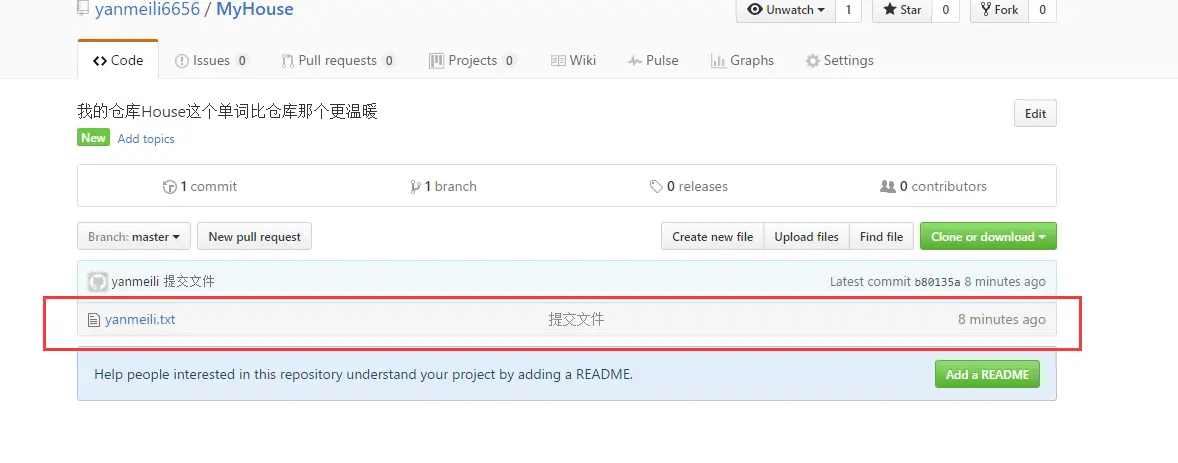Open the Pull requests tab
This screenshot has width=1178, height=463.
click(338, 60)
